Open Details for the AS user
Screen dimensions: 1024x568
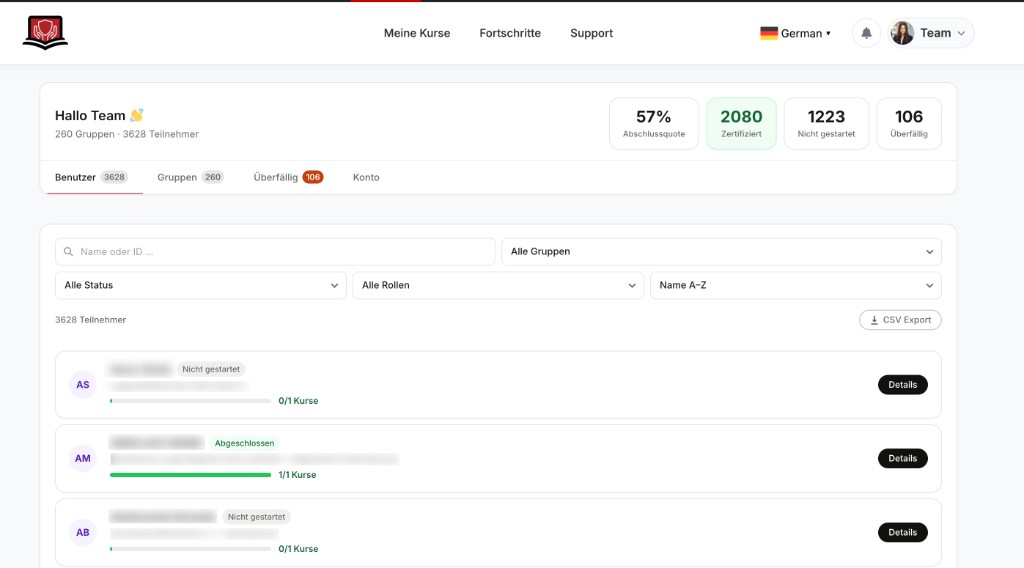(x=903, y=385)
